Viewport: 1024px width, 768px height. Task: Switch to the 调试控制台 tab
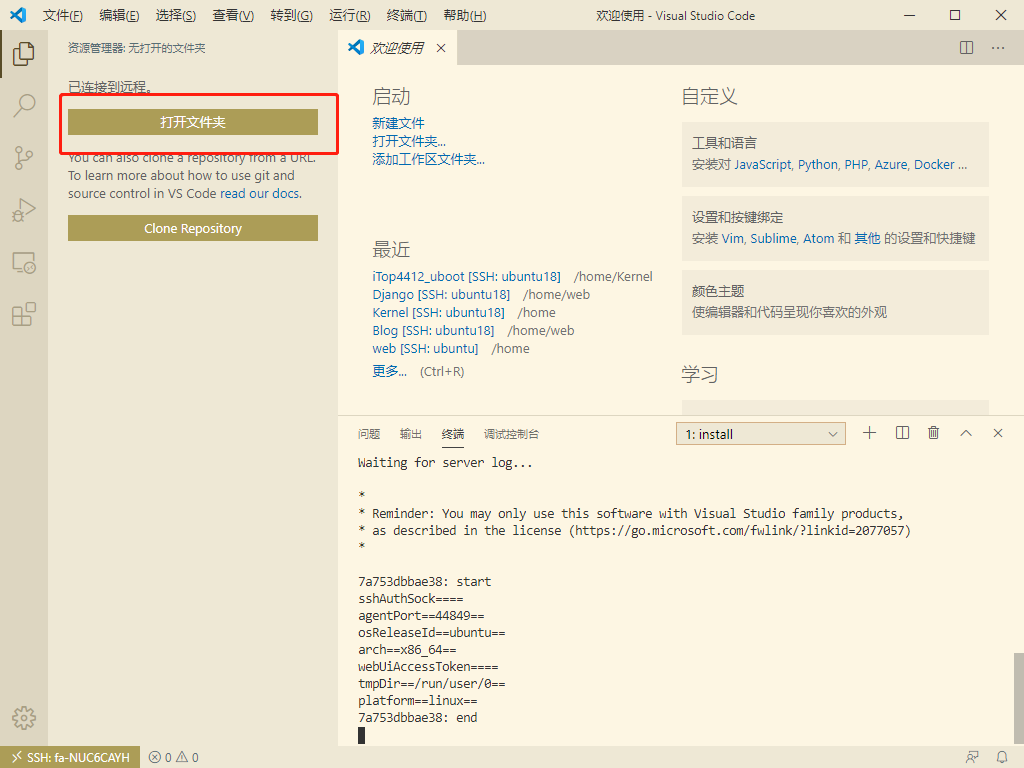coord(511,434)
